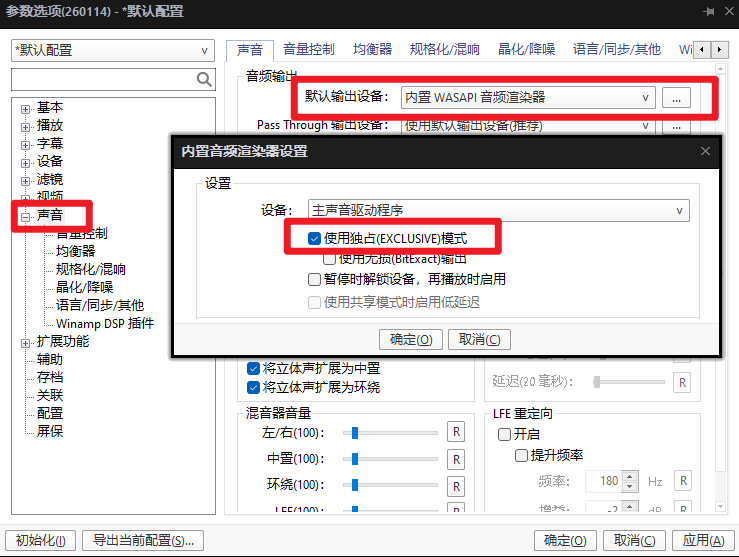Adjust the 中置(100) volume slider
The image size is (739, 557).
click(x=355, y=459)
